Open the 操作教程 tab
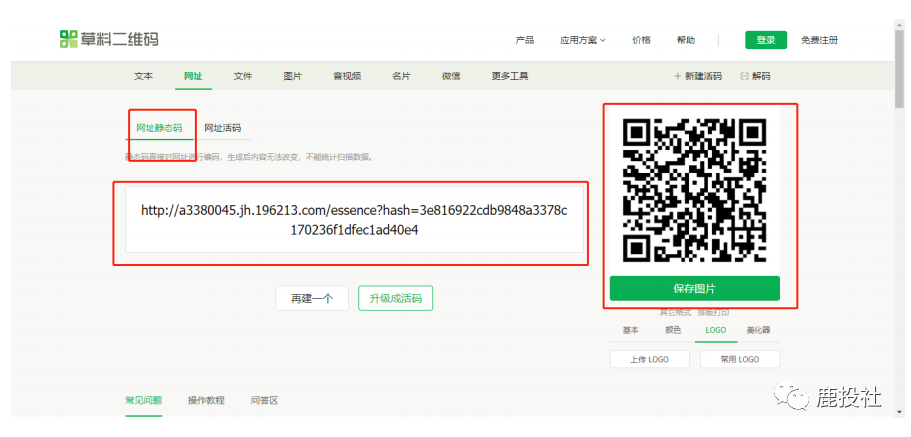This screenshot has width=911, height=437. 206,400
